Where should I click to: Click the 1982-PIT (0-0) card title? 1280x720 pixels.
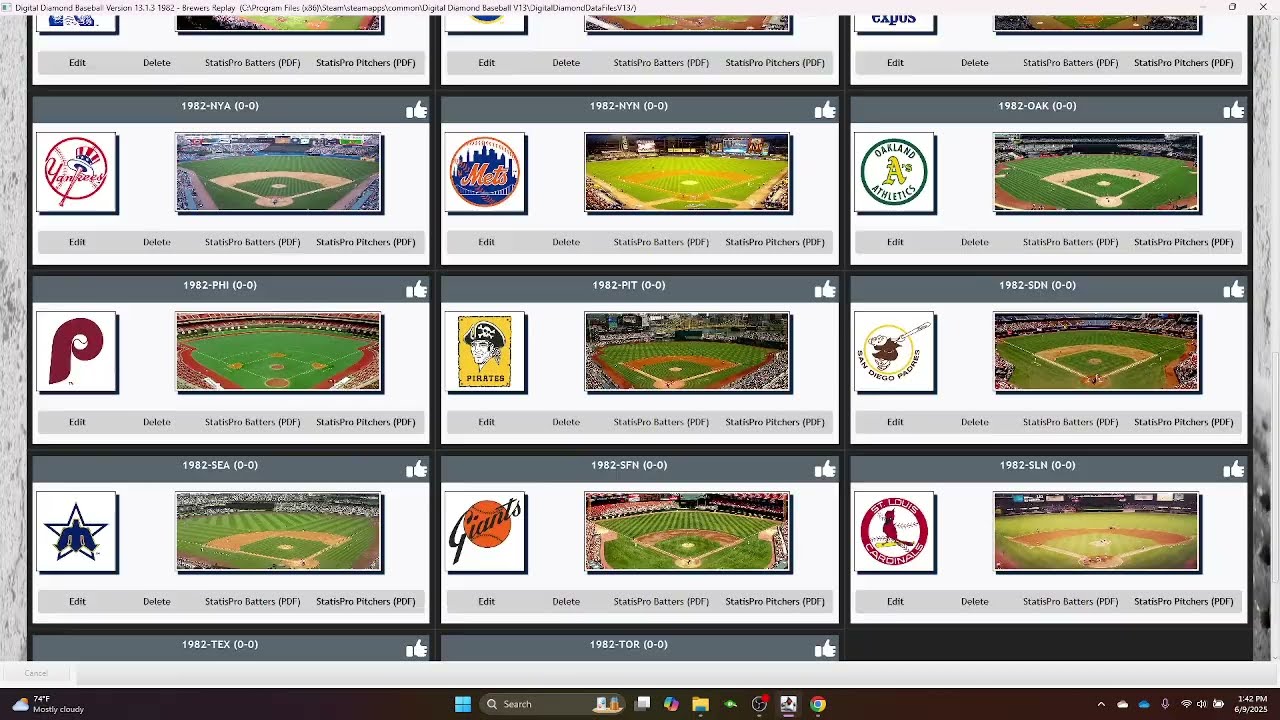[x=629, y=285]
